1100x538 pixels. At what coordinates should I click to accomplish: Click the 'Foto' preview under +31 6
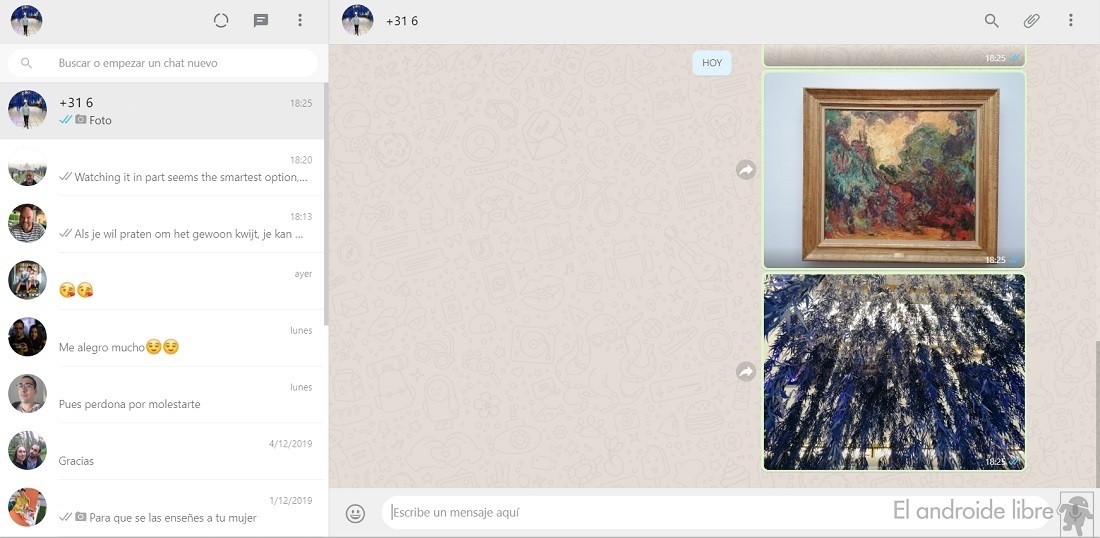point(100,121)
